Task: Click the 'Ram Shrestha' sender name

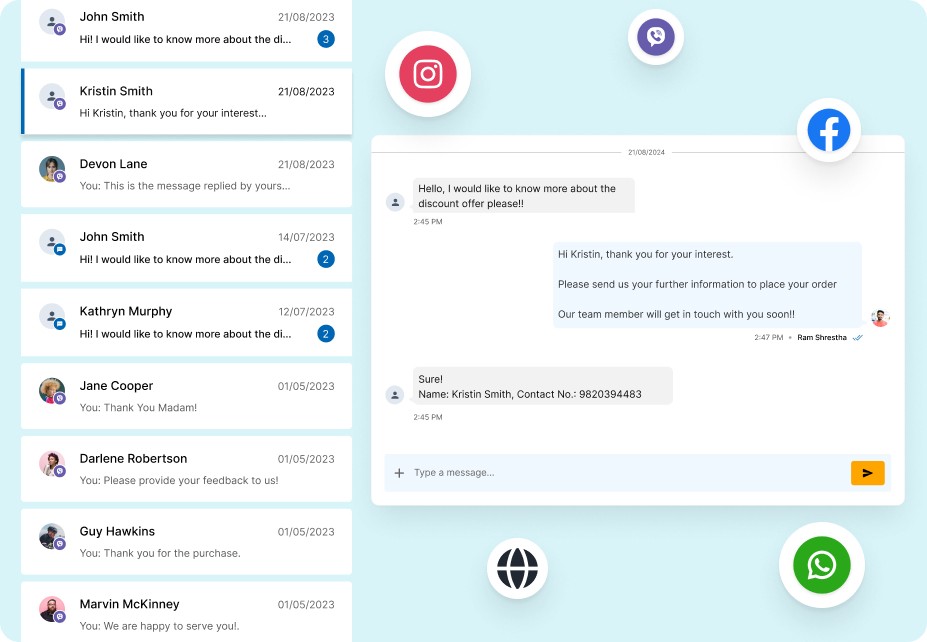Action: coord(822,338)
